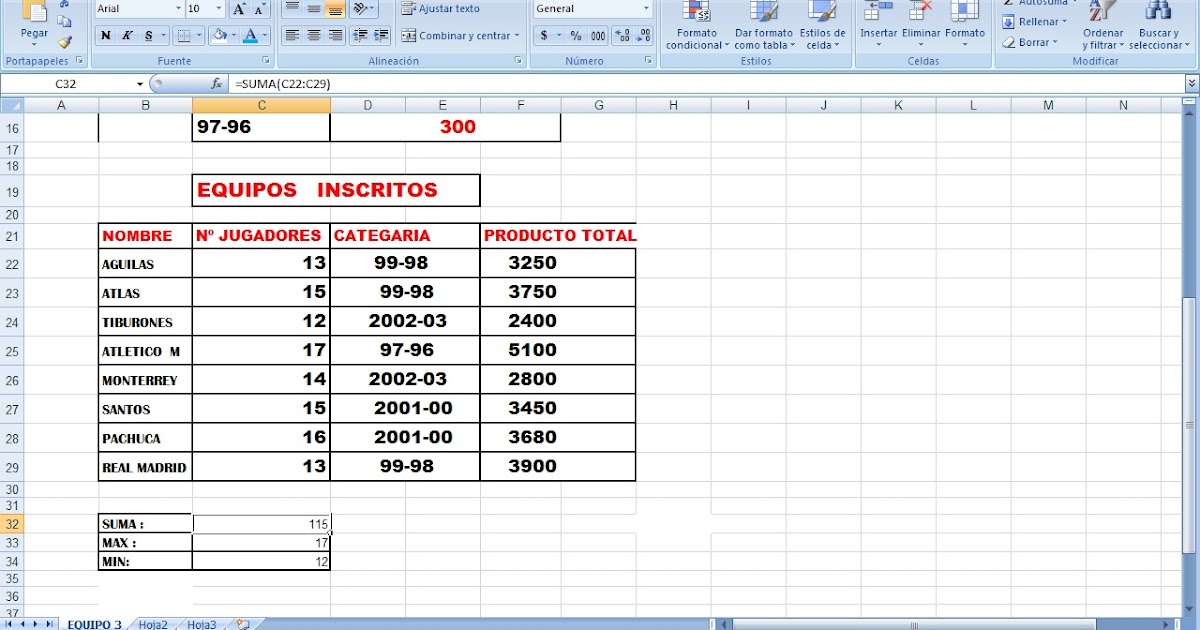This screenshot has width=1200, height=630.
Task: Apply accounting currency $ format
Action: (x=544, y=36)
